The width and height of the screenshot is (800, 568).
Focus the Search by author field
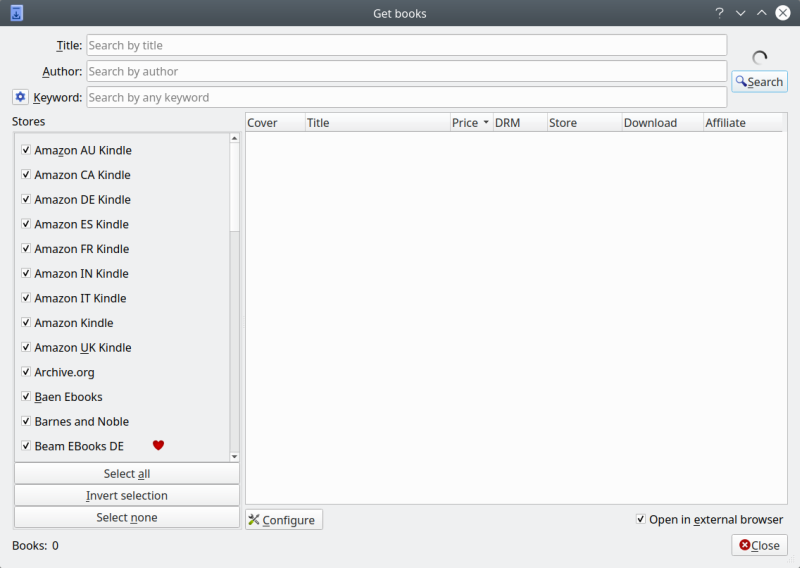406,71
